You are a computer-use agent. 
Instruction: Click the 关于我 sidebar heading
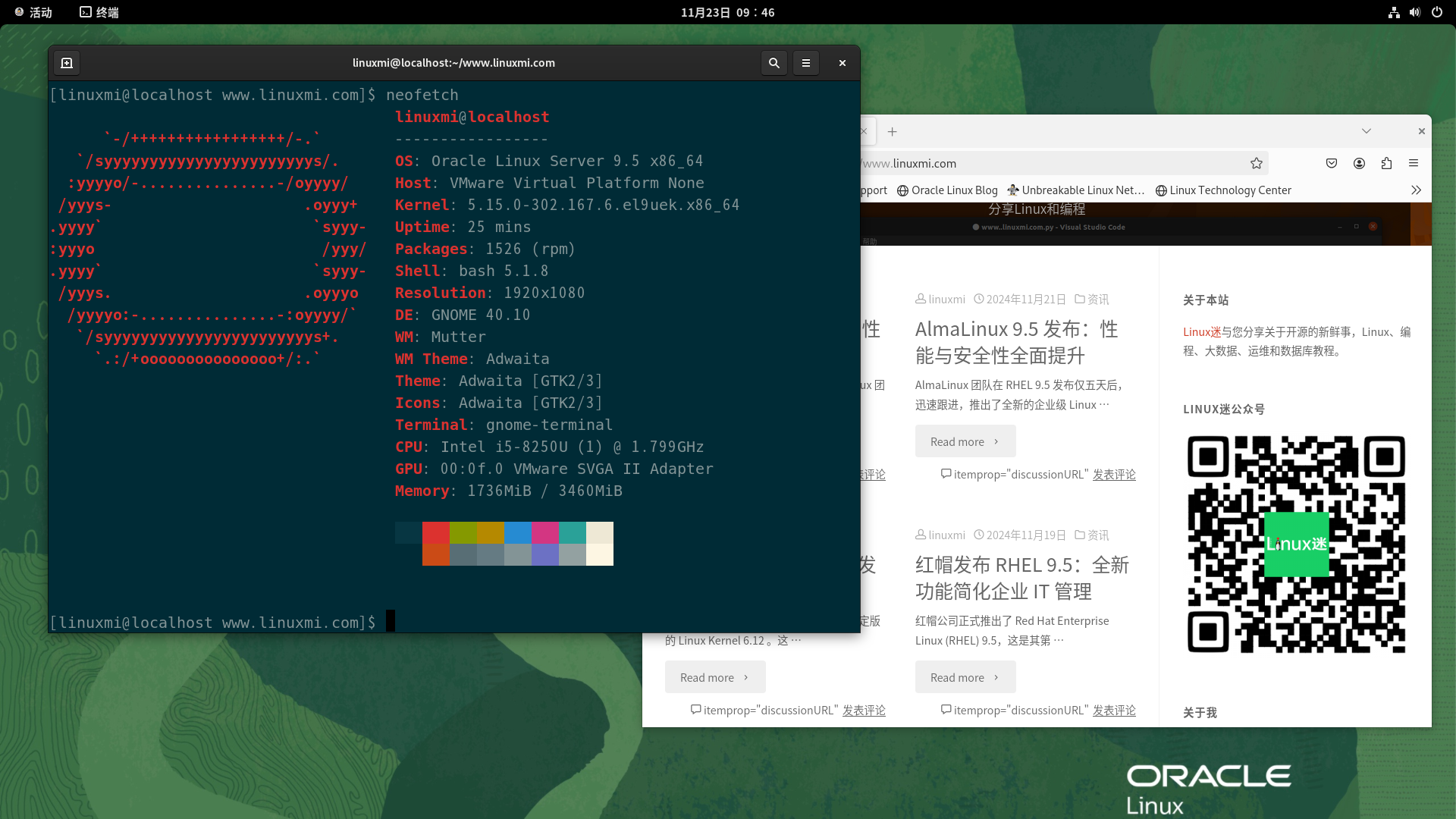coord(1200,713)
